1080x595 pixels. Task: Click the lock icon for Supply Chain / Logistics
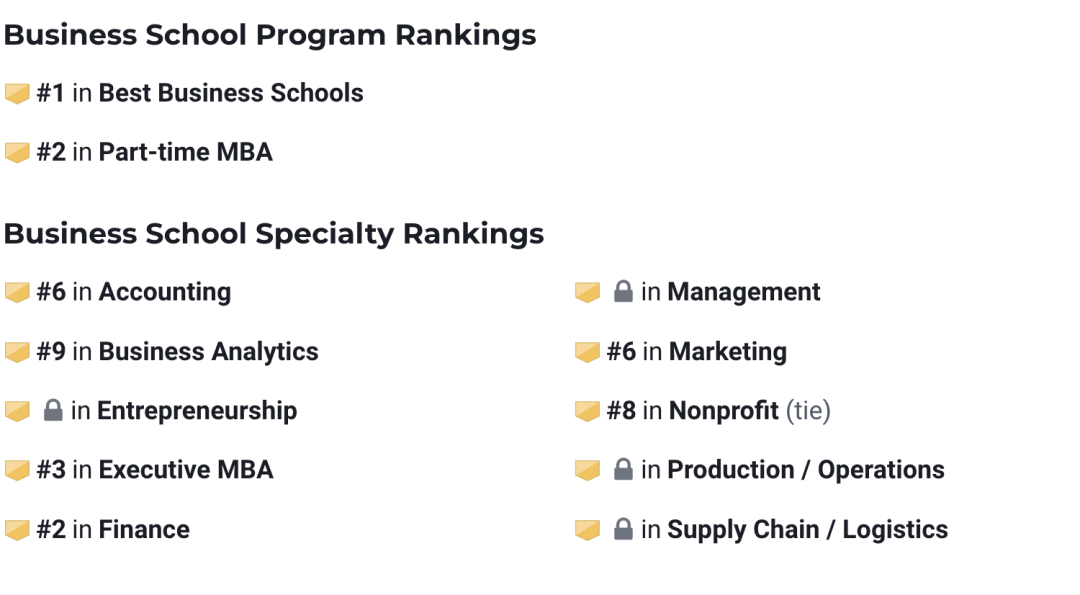pyautogui.click(x=623, y=529)
